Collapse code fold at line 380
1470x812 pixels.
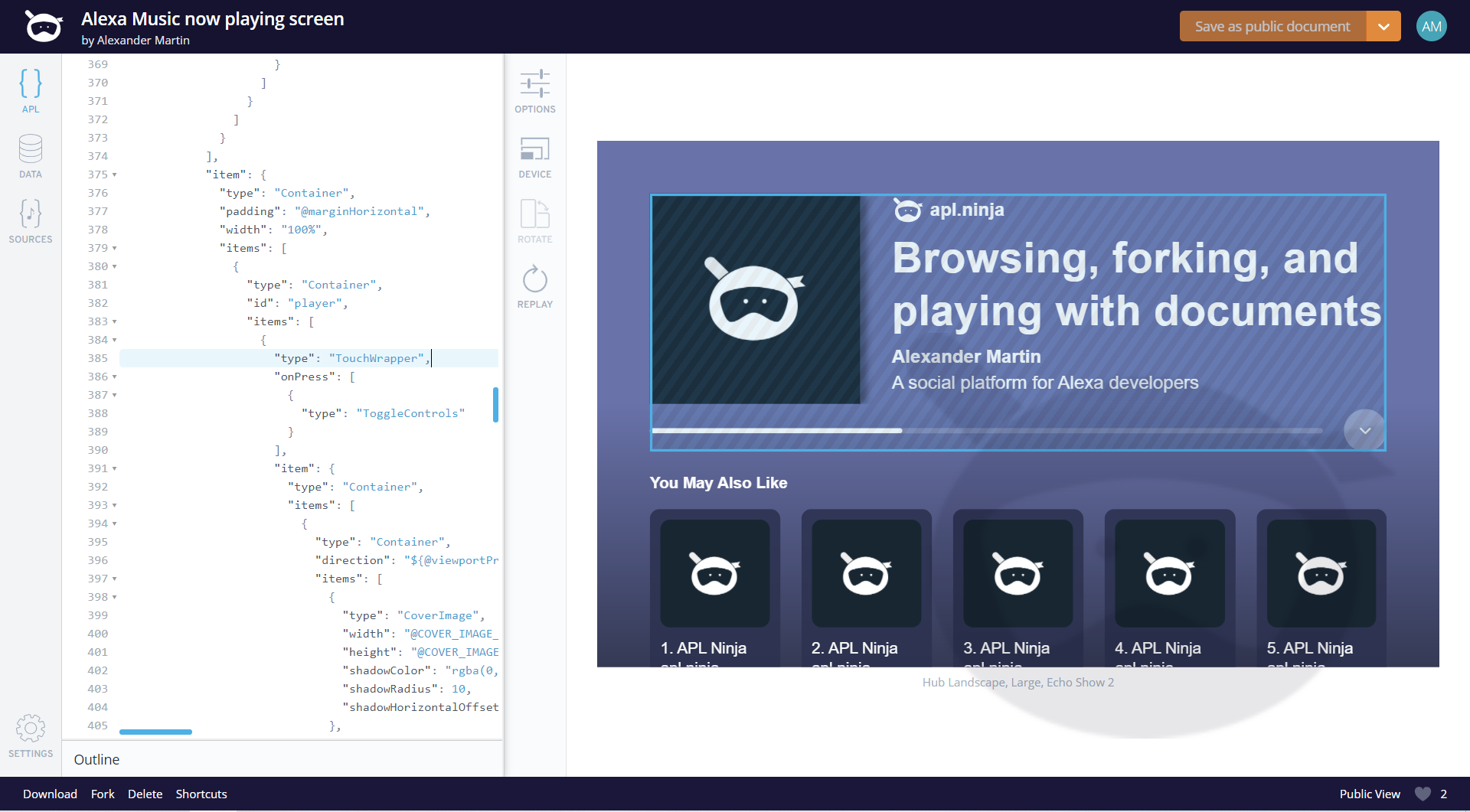pos(115,266)
